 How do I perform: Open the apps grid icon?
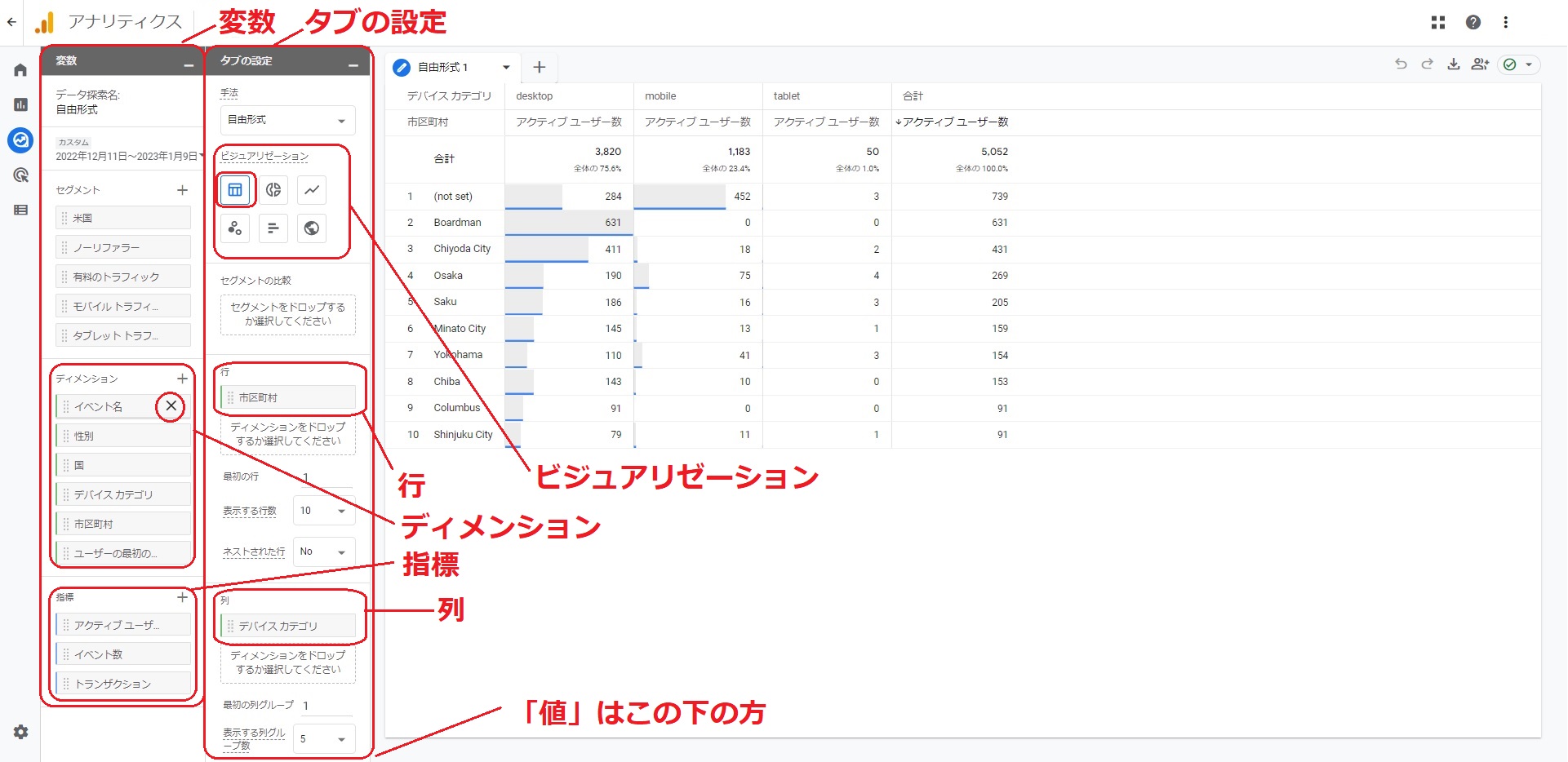1438,22
